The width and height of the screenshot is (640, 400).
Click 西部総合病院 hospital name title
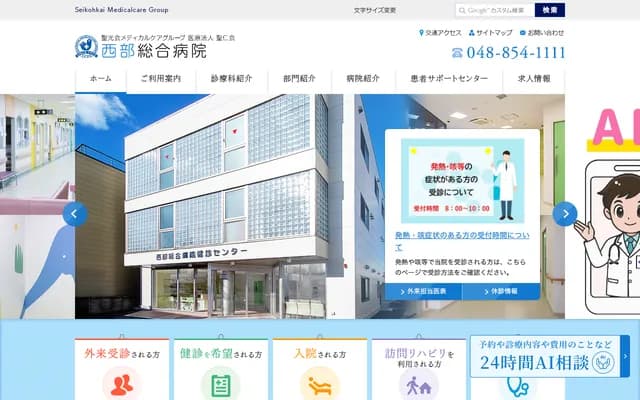tap(154, 51)
